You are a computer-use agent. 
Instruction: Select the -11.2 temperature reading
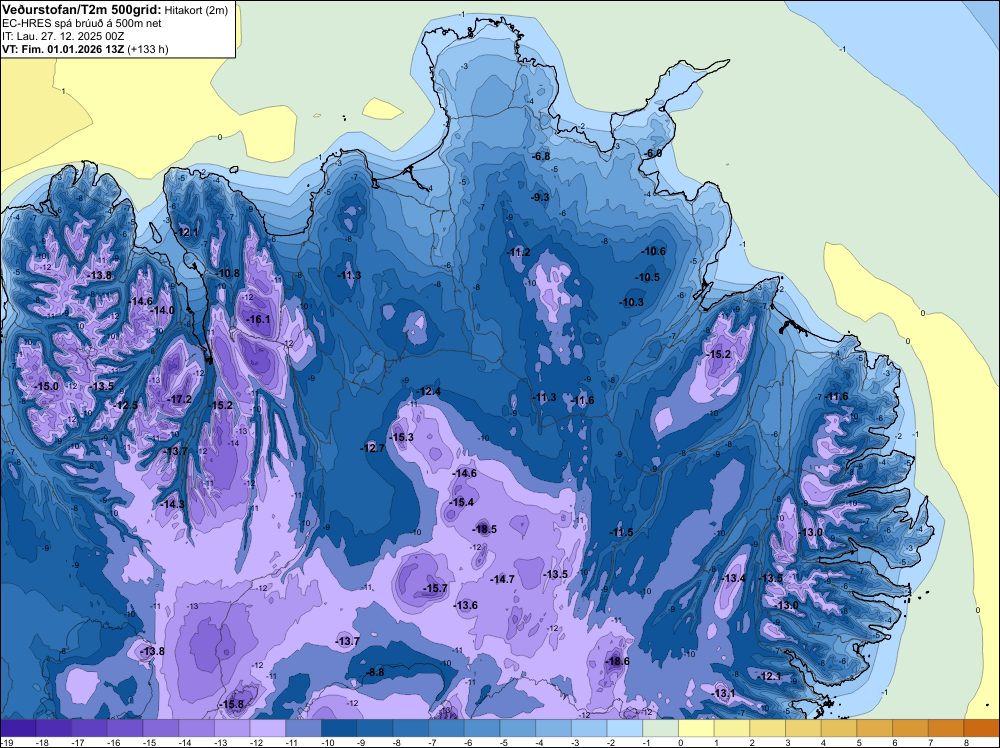(x=518, y=253)
